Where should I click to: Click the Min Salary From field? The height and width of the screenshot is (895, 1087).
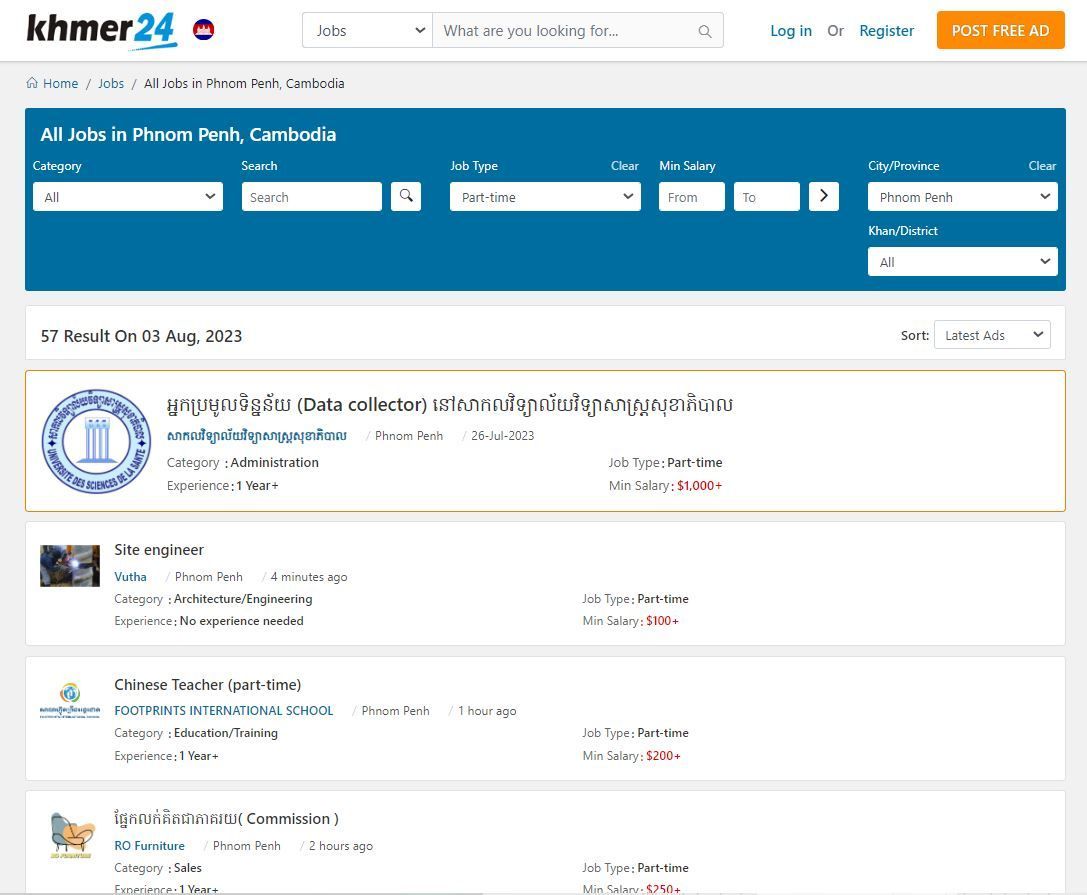pyautogui.click(x=691, y=197)
